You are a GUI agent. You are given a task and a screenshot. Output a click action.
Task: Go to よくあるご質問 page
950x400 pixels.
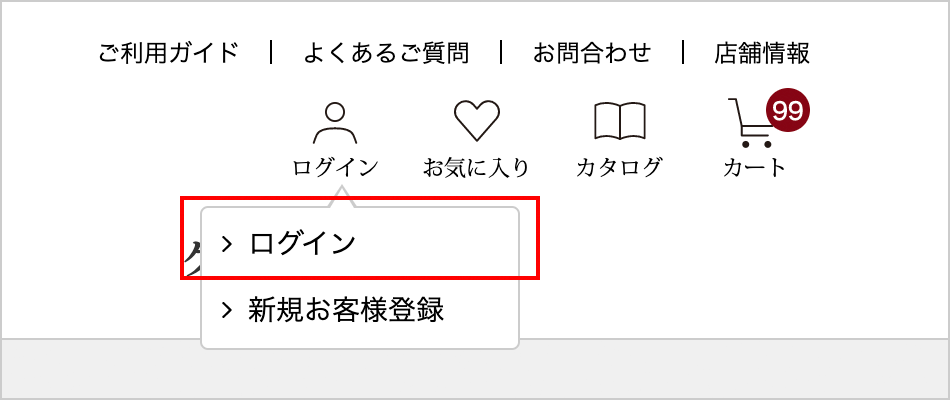click(x=386, y=53)
